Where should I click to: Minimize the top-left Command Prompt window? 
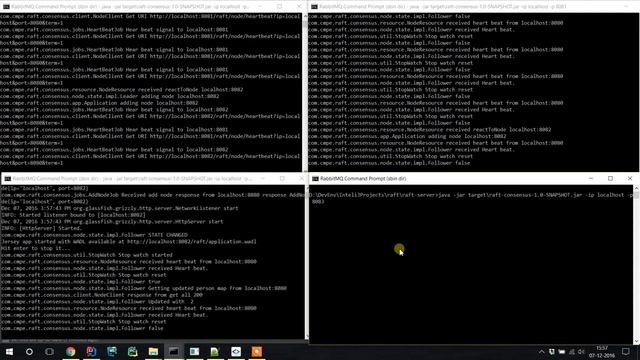pyautogui.click(x=260, y=7)
